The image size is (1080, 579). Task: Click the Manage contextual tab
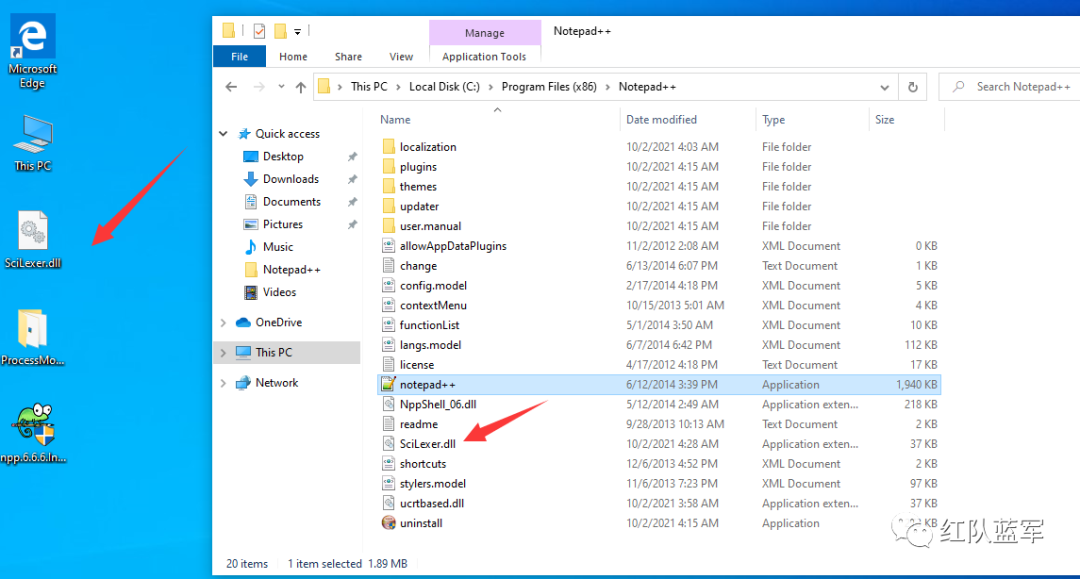(x=485, y=32)
